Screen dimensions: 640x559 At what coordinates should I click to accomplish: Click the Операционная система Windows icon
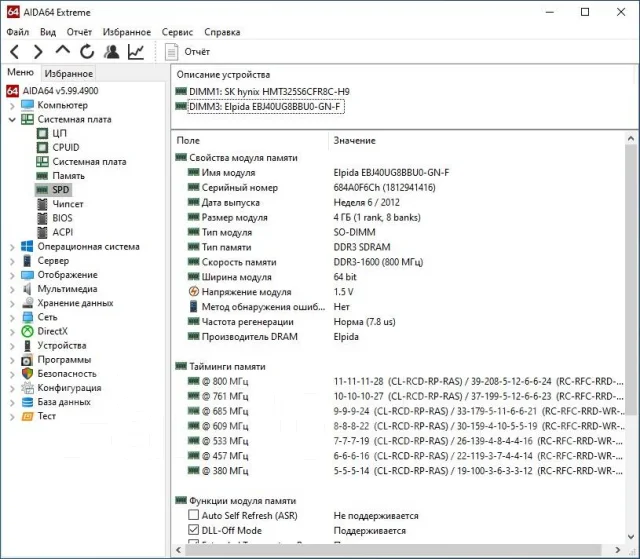click(x=27, y=246)
